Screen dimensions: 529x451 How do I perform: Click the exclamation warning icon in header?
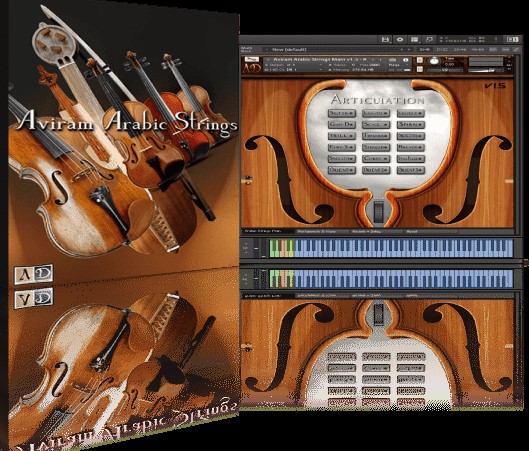click(x=496, y=39)
